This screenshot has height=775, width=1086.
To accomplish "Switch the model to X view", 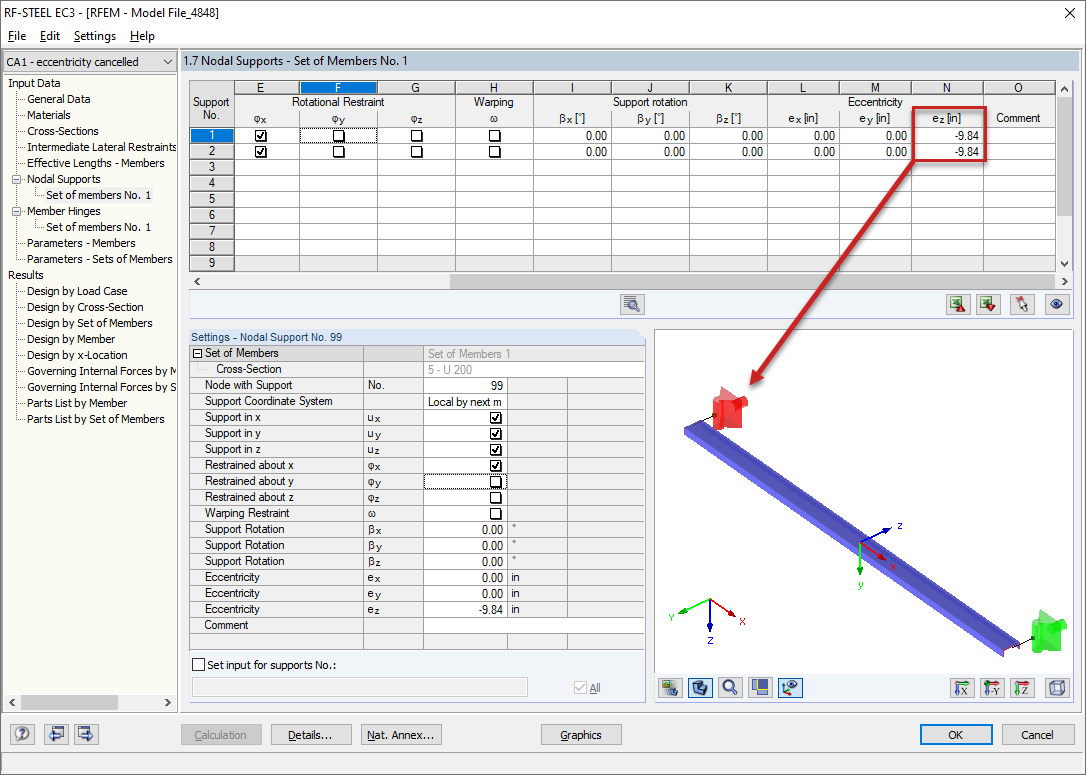I will point(962,688).
